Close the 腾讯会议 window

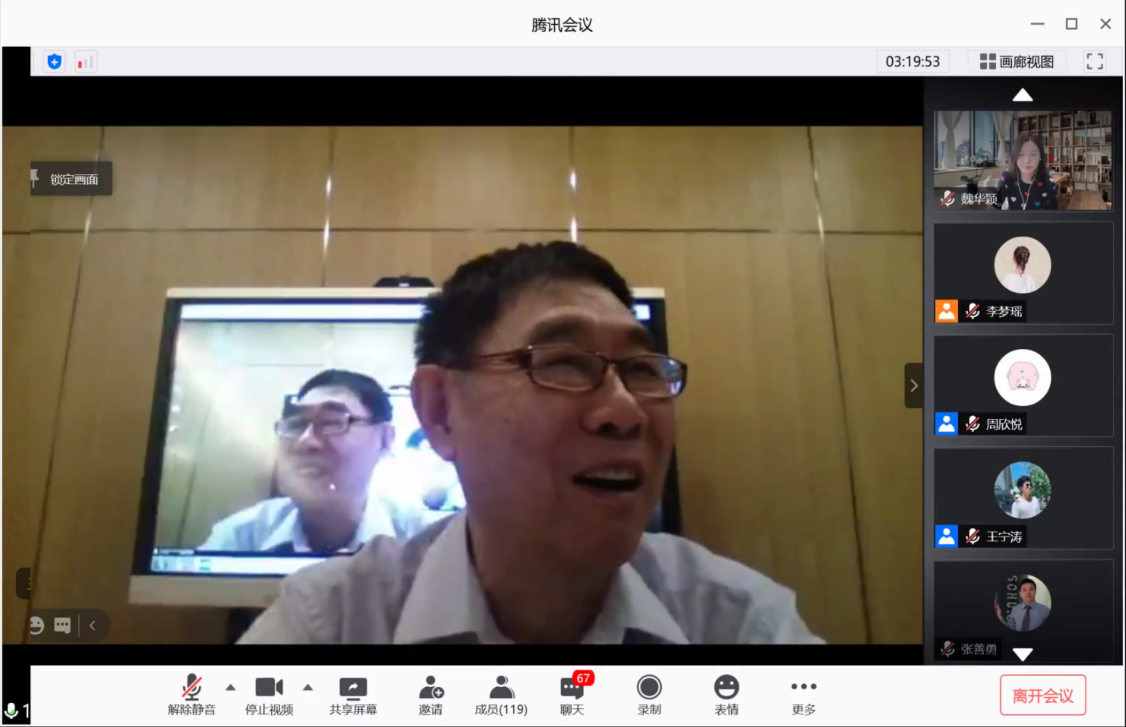(1106, 24)
